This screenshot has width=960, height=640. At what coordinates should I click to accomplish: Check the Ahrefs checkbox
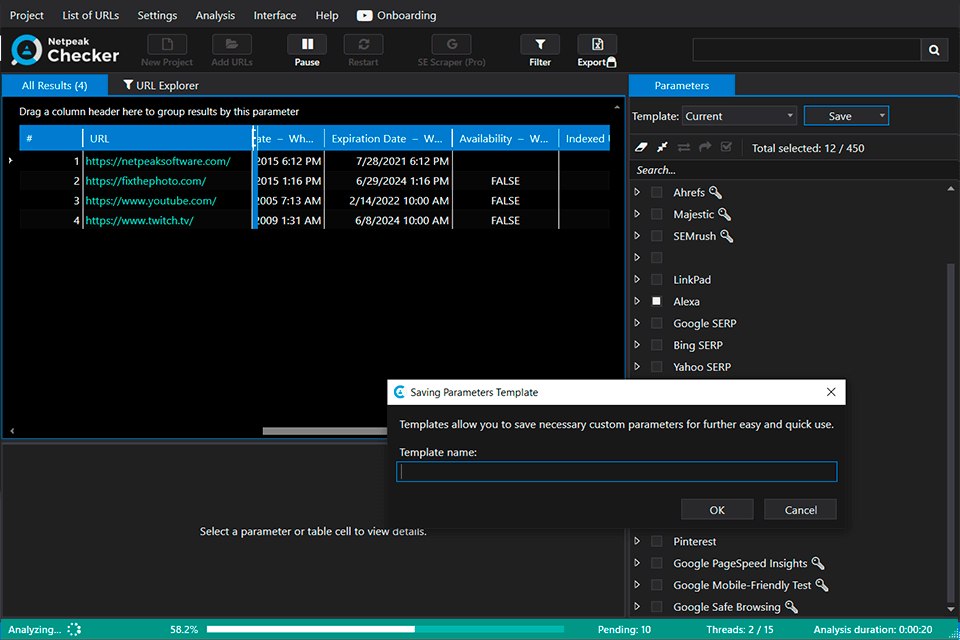pos(657,192)
